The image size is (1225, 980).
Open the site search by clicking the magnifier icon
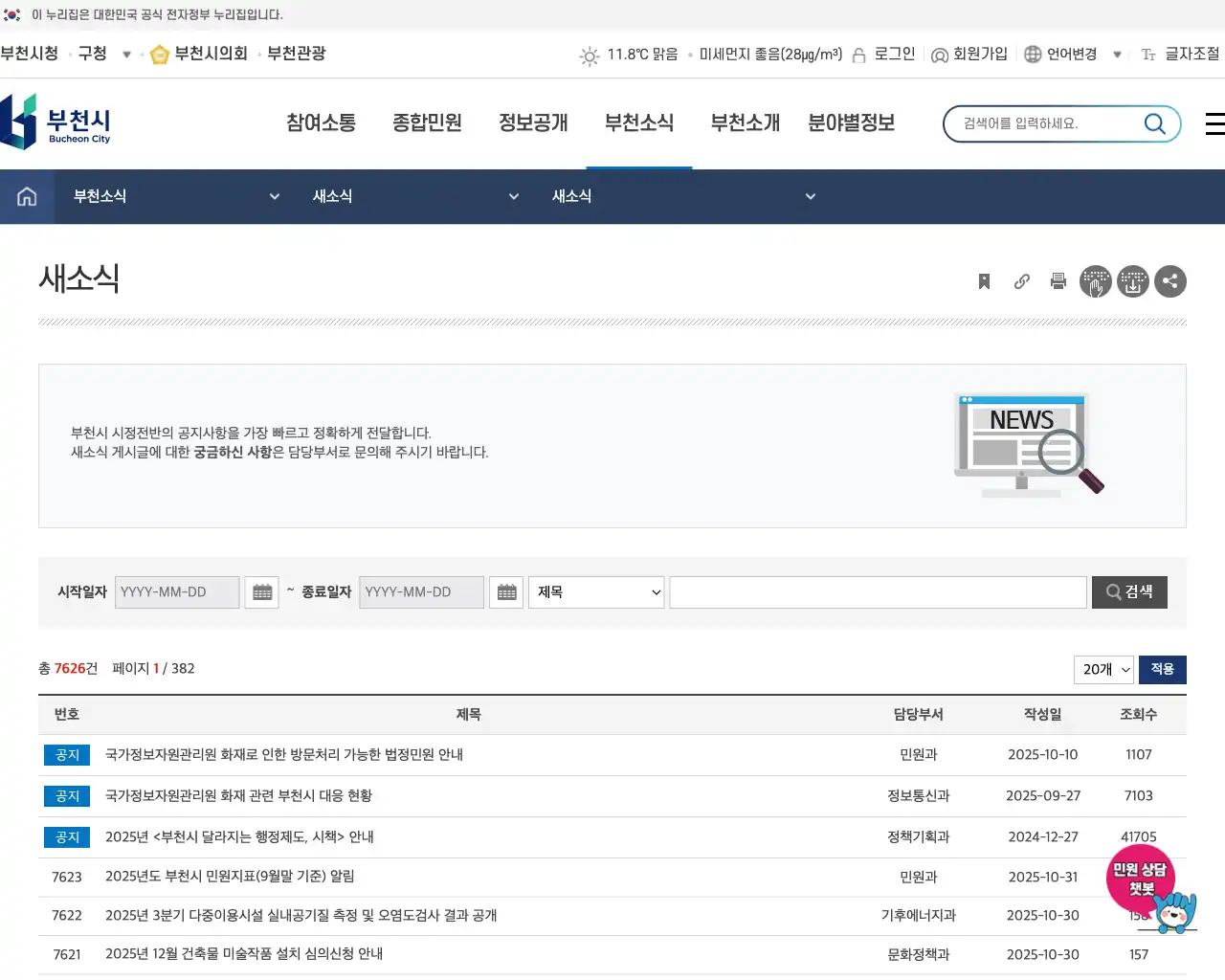(1154, 123)
